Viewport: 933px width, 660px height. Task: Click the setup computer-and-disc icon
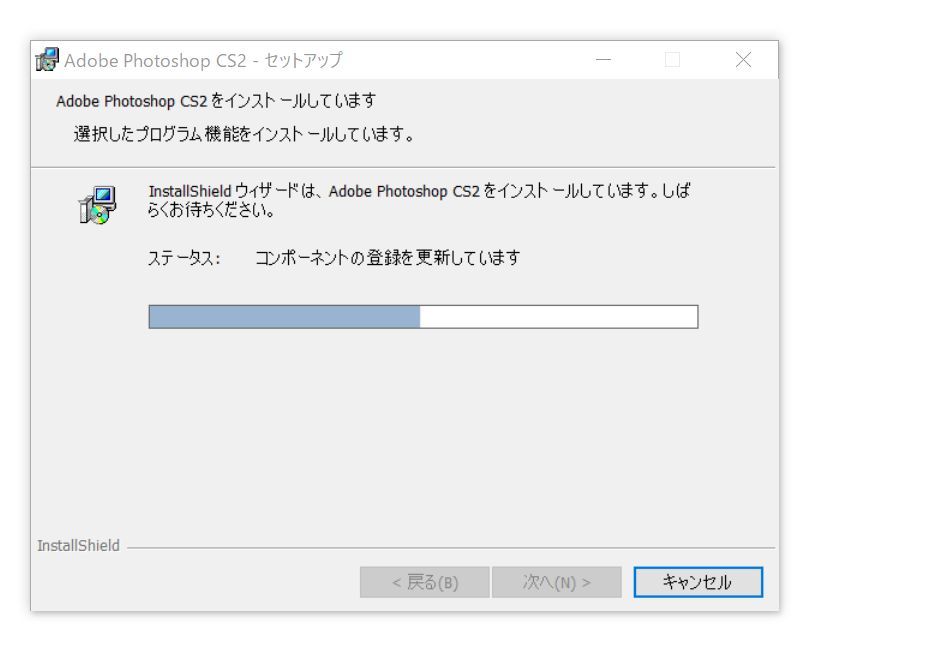pos(98,205)
